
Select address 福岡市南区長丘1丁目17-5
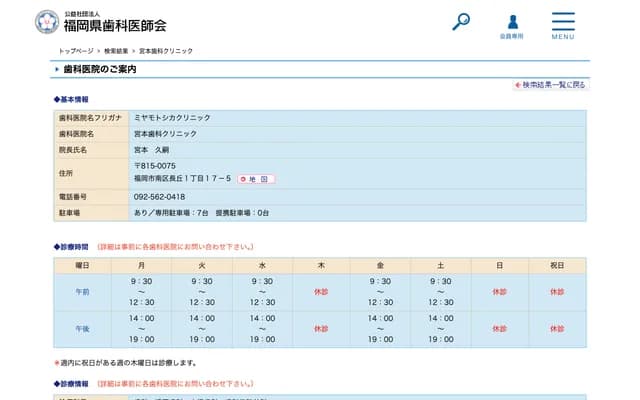tap(182, 178)
